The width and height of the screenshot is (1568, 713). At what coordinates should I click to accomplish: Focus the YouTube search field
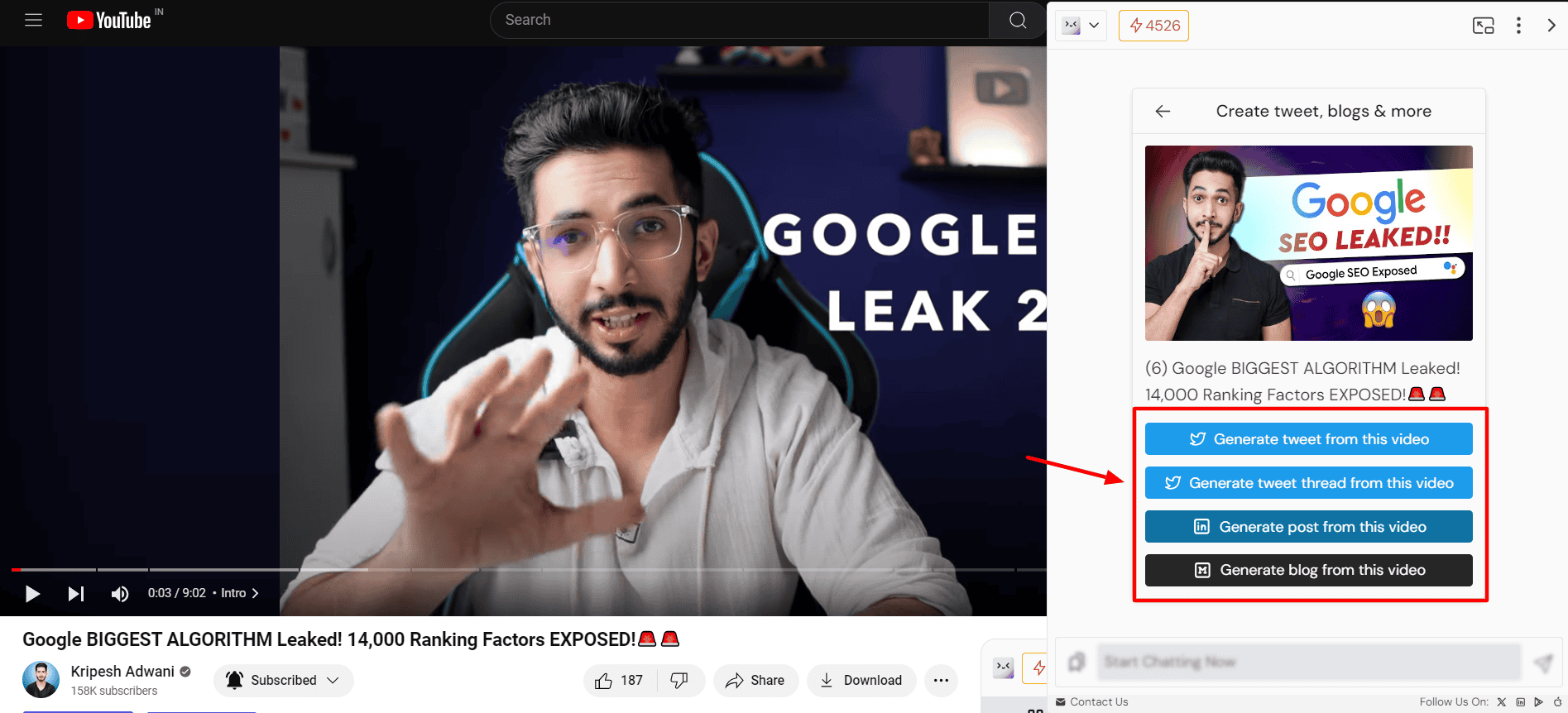tap(740, 20)
